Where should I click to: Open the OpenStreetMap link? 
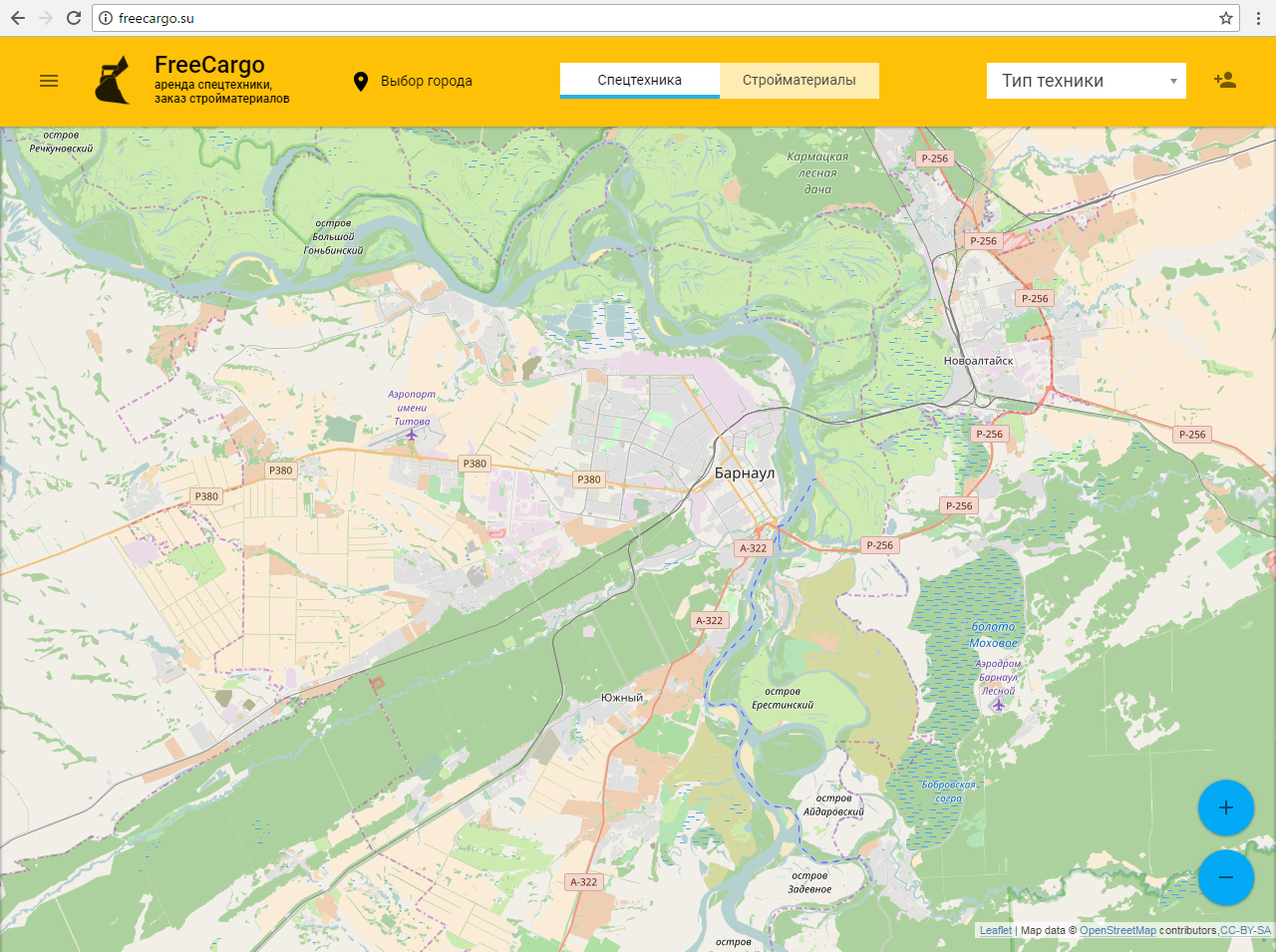tap(1117, 931)
